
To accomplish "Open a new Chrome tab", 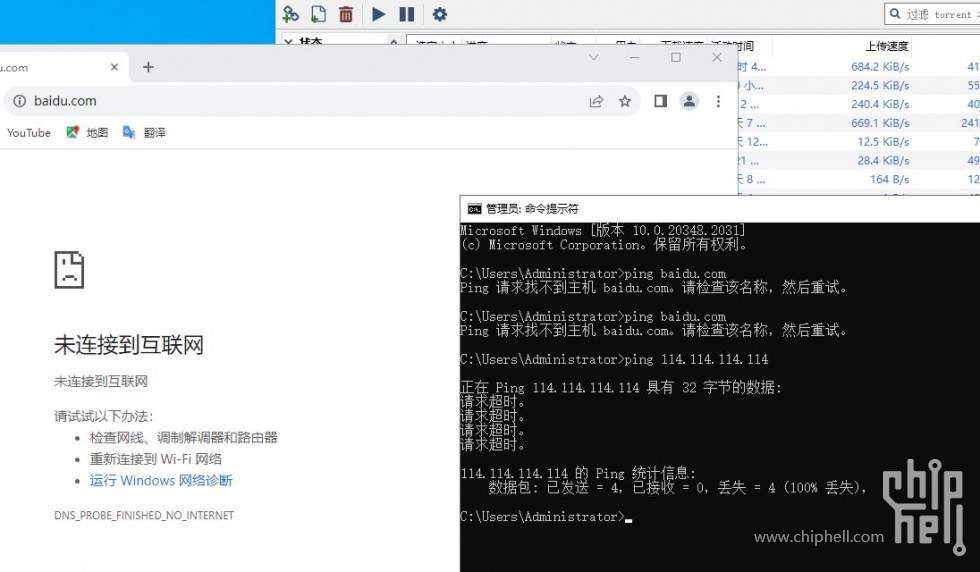I will tap(148, 67).
